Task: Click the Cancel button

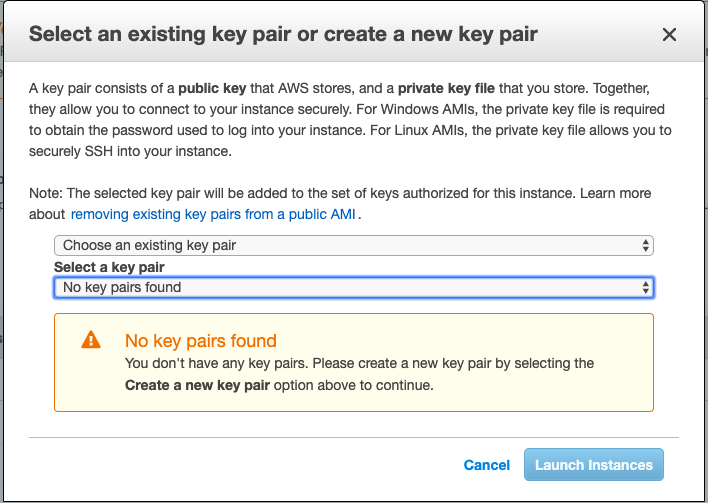Action: point(487,465)
